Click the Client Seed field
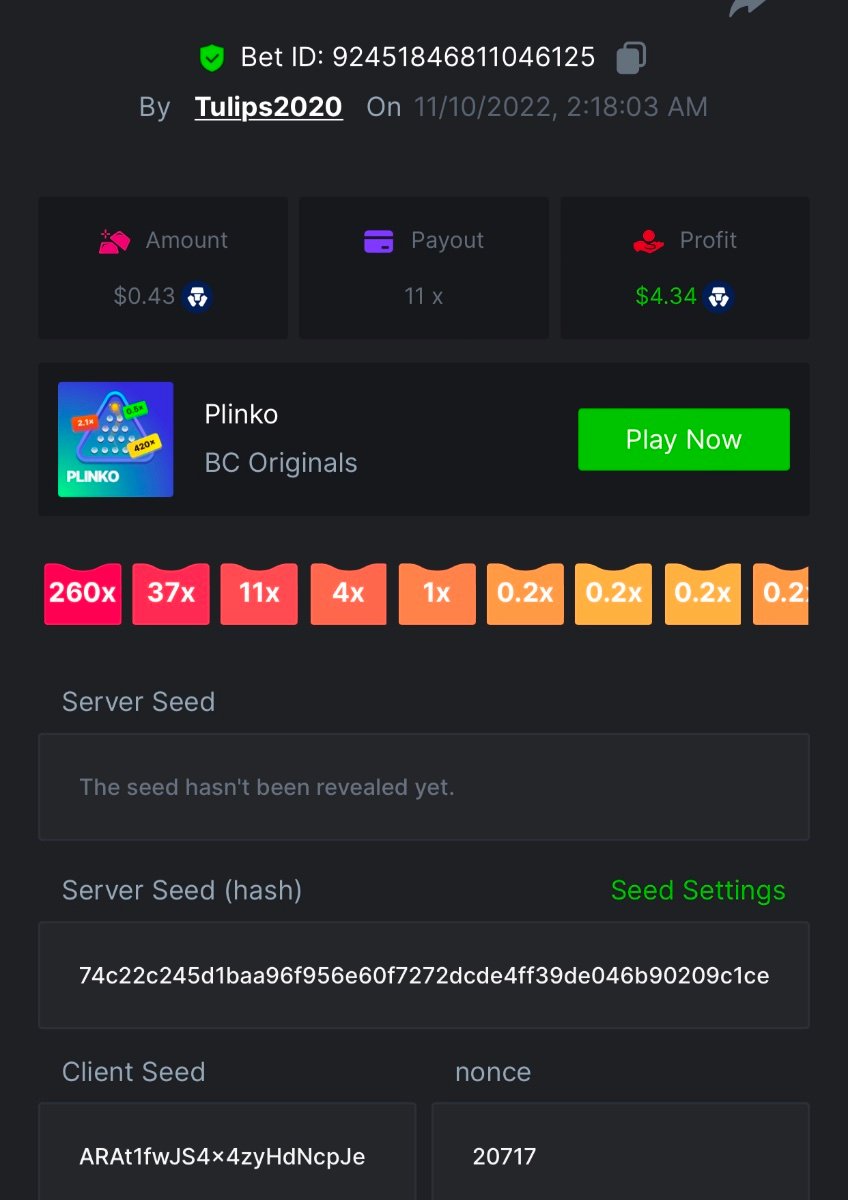The width and height of the screenshot is (848, 1200). pos(227,1157)
